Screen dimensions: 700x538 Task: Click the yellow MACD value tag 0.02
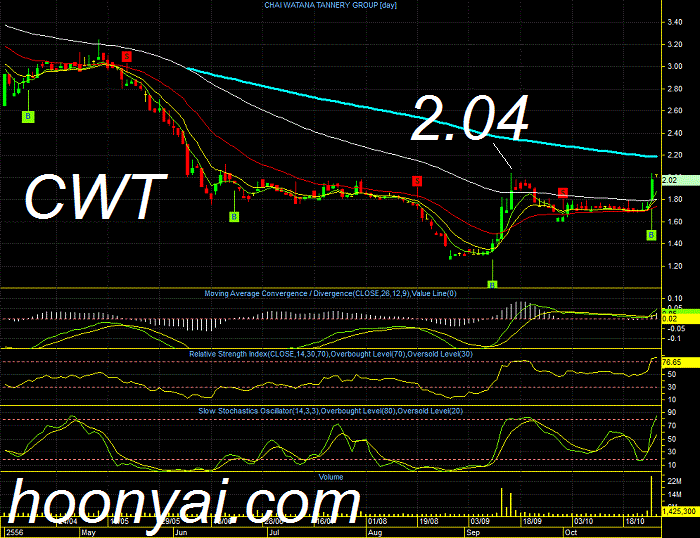tap(680, 319)
